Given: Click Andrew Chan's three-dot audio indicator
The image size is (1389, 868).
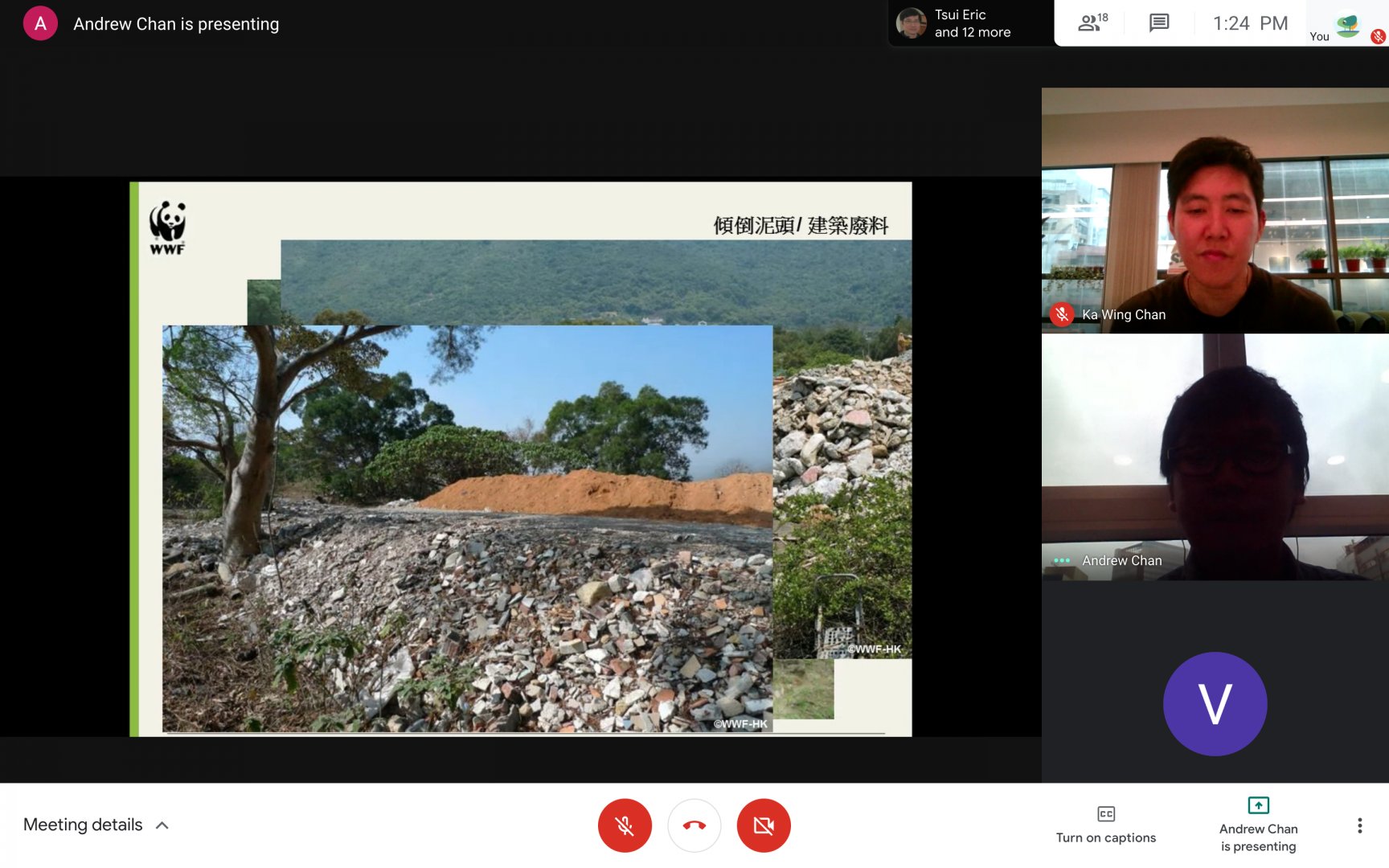Looking at the screenshot, I should pyautogui.click(x=1062, y=560).
